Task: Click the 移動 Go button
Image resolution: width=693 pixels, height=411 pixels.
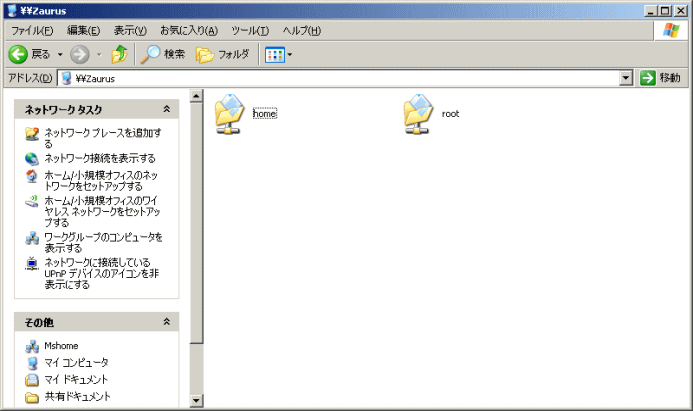Action: [x=660, y=78]
